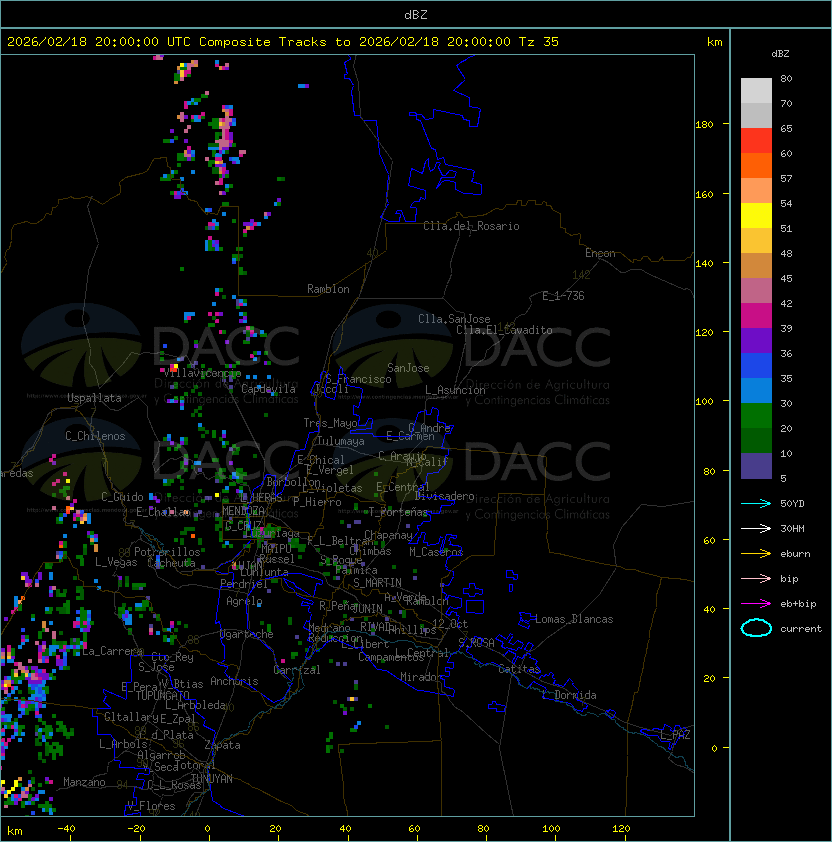Click the '100' tick on the right axis

coord(704,402)
